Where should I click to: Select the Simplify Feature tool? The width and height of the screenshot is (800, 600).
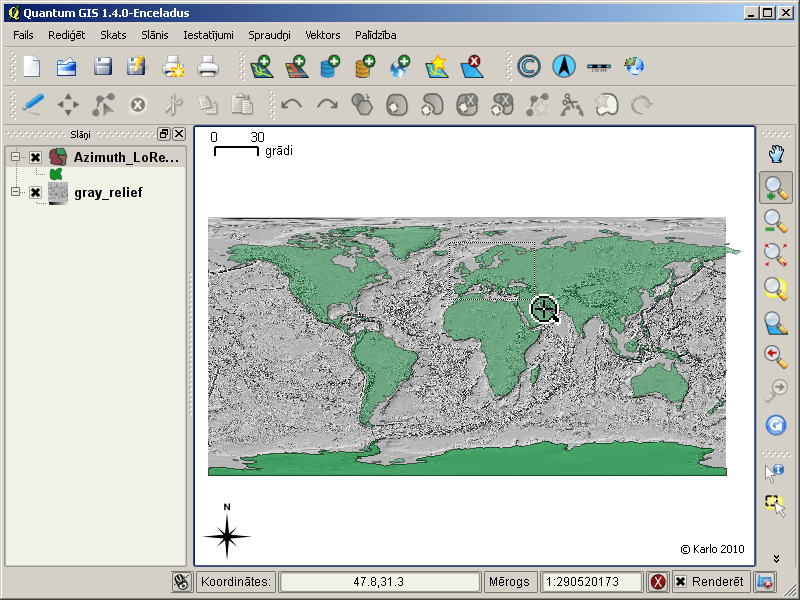(x=362, y=105)
